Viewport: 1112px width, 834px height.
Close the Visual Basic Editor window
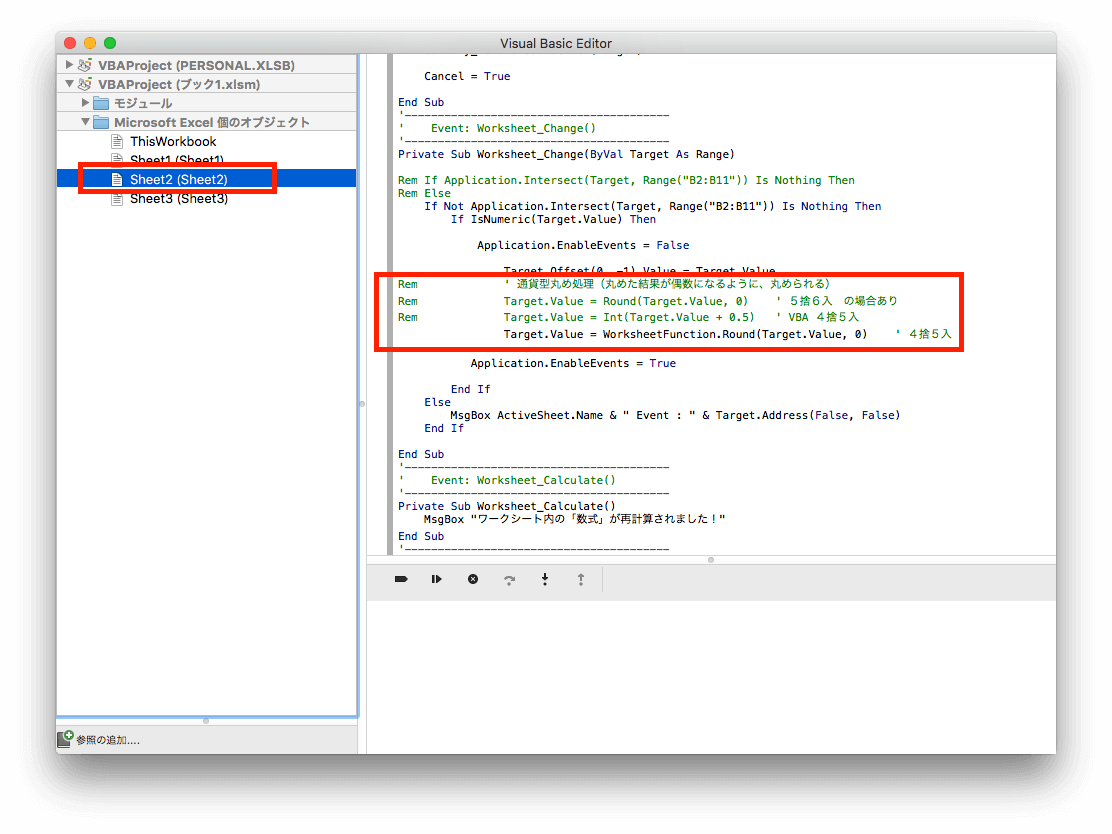[70, 43]
